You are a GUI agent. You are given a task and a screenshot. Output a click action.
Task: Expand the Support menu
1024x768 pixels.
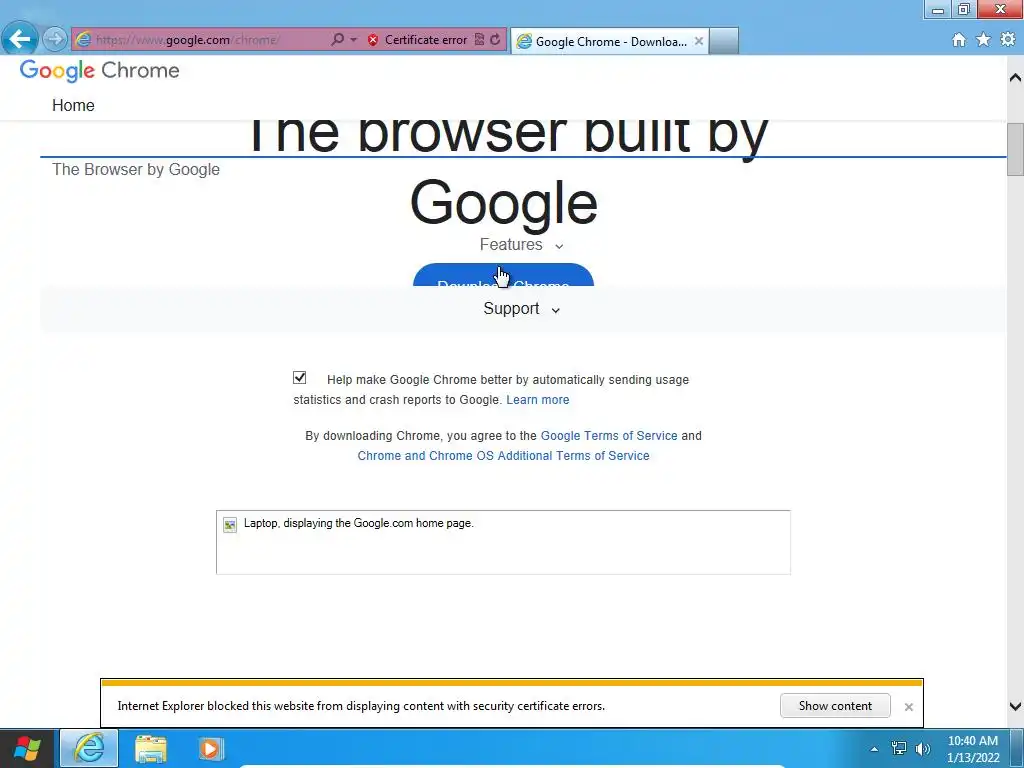(x=521, y=308)
